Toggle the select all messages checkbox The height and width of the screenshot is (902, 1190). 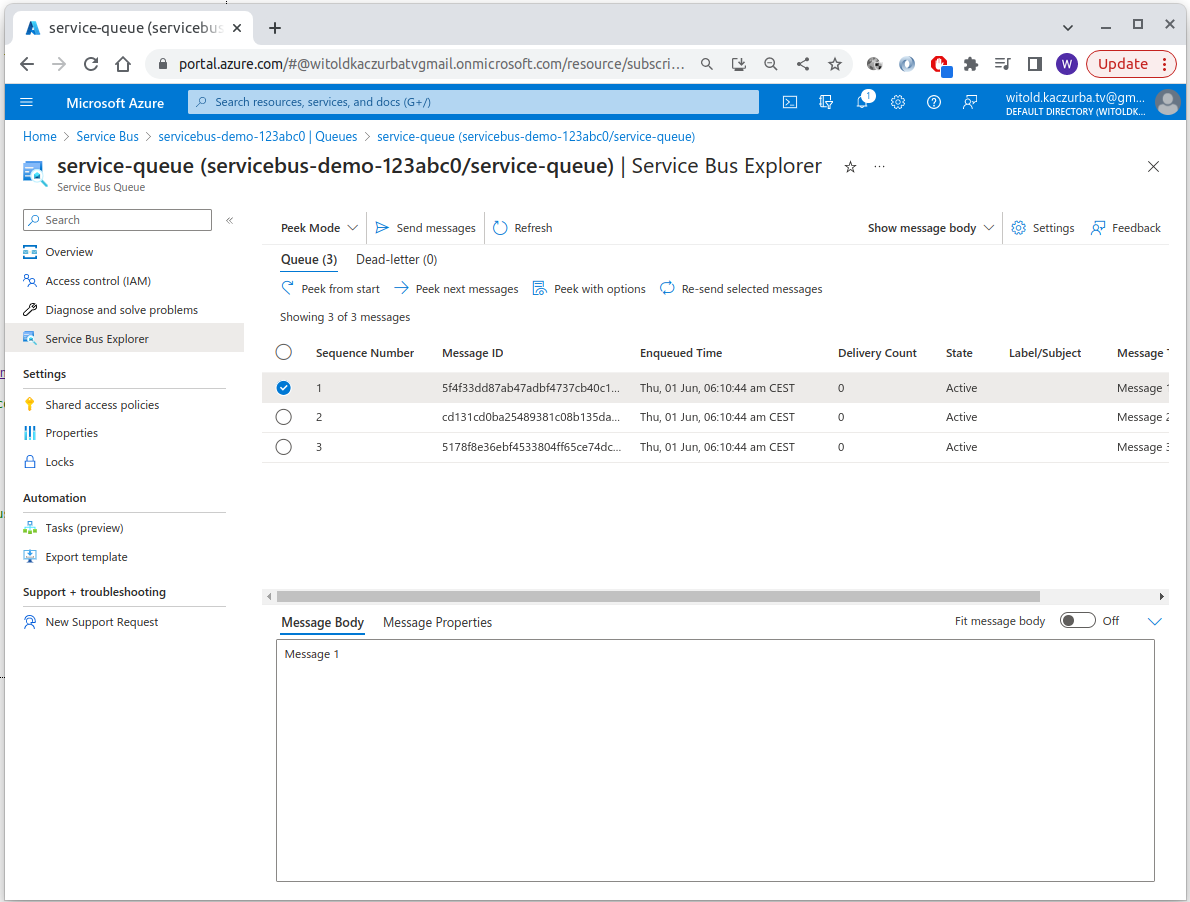coord(284,353)
